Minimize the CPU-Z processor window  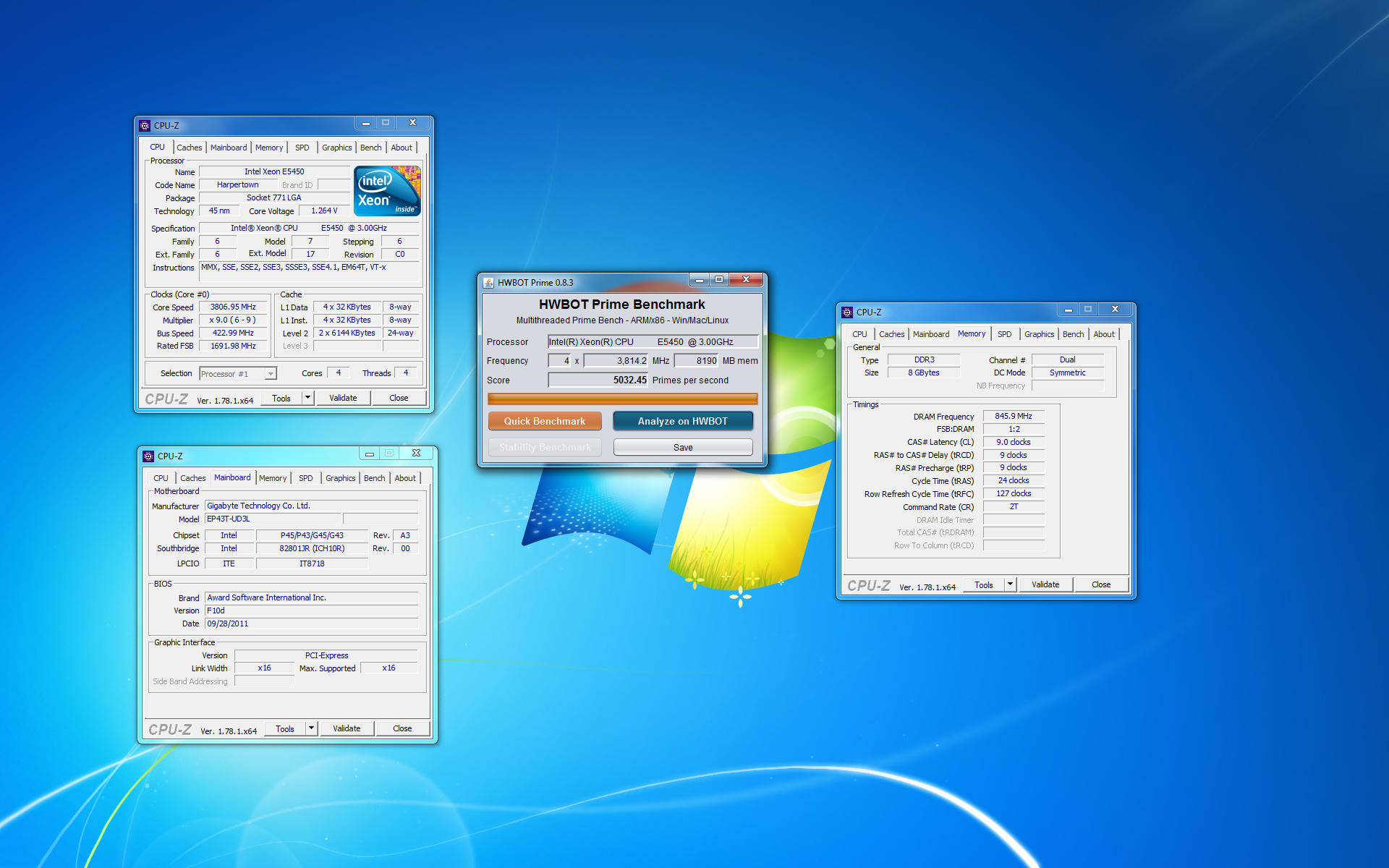pos(365,123)
